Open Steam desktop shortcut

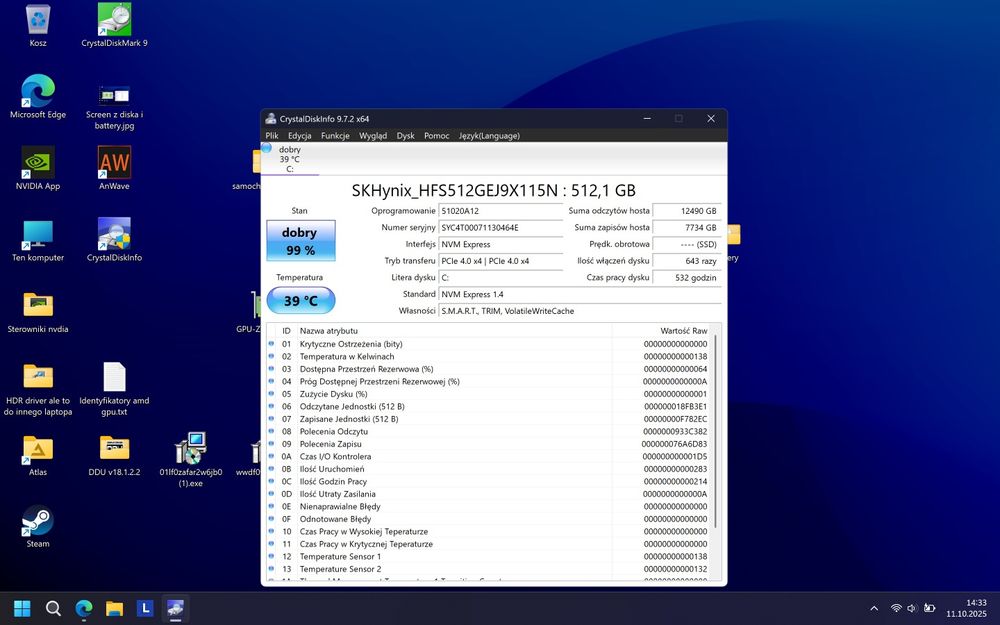pyautogui.click(x=38, y=526)
